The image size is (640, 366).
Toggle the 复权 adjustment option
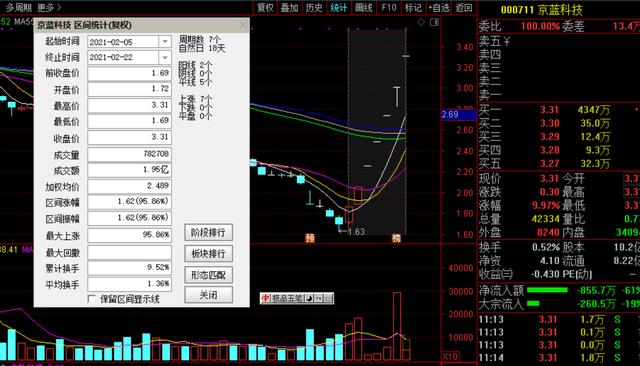(x=265, y=8)
